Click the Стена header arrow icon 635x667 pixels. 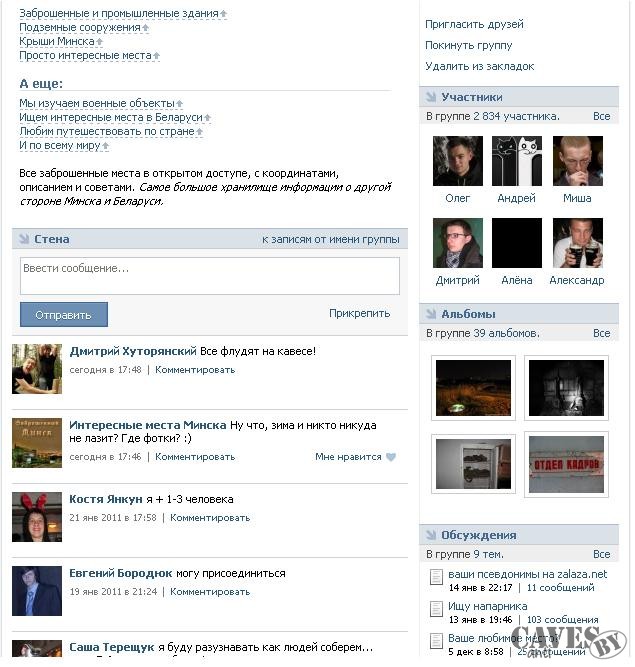click(24, 239)
